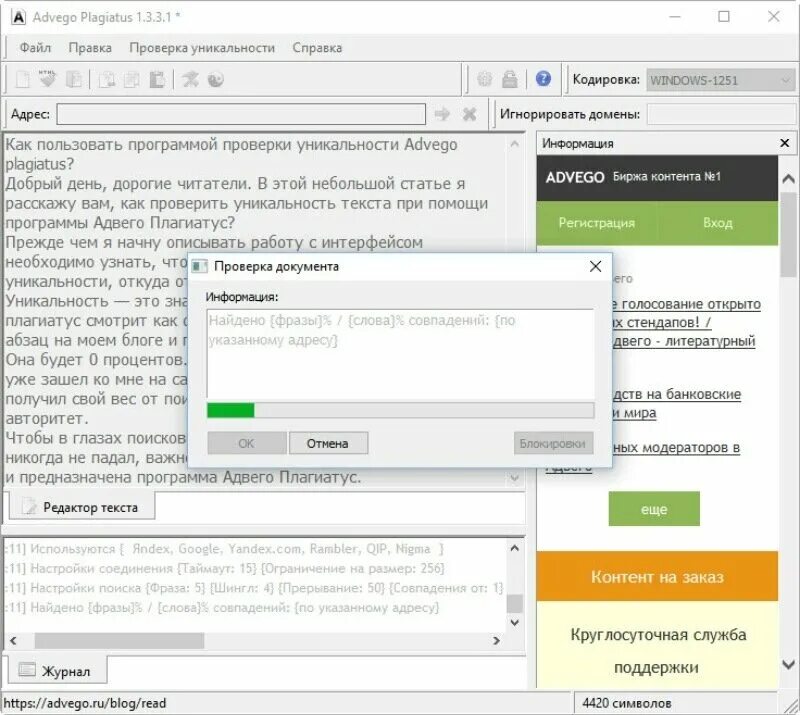Click the cut toolbar icon

[x=107, y=79]
